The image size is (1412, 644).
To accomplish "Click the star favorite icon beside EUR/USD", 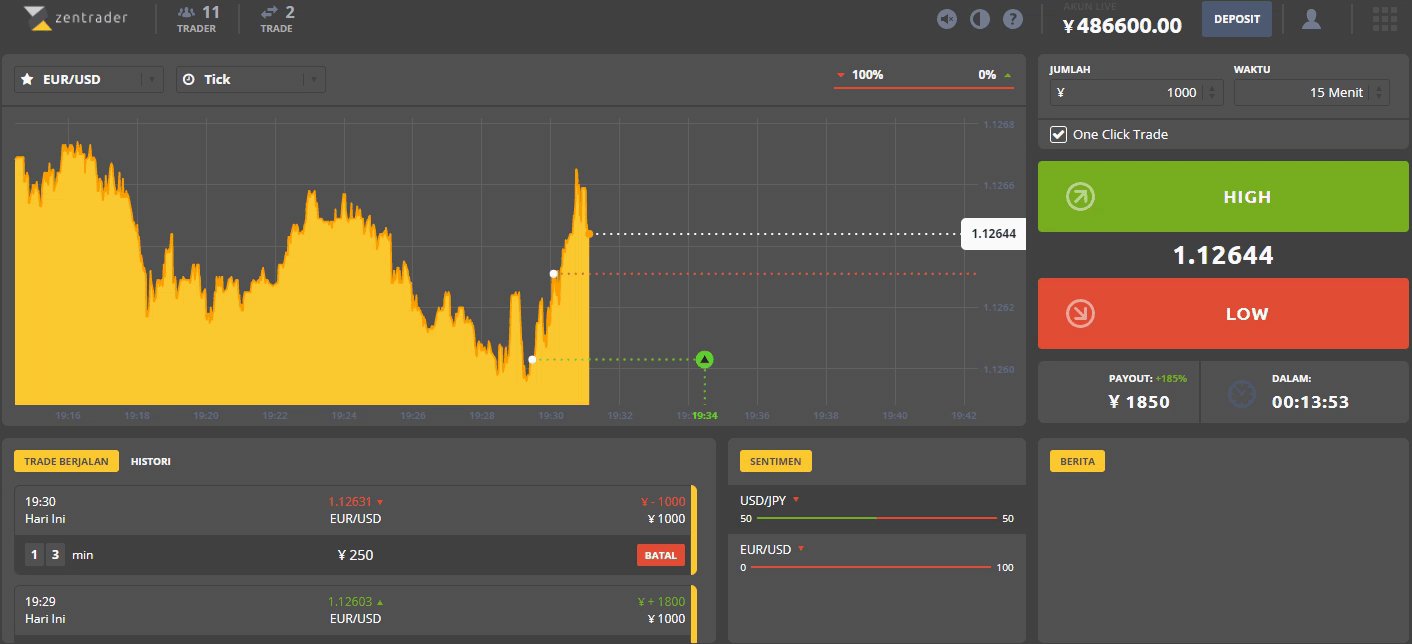I will click(27, 79).
